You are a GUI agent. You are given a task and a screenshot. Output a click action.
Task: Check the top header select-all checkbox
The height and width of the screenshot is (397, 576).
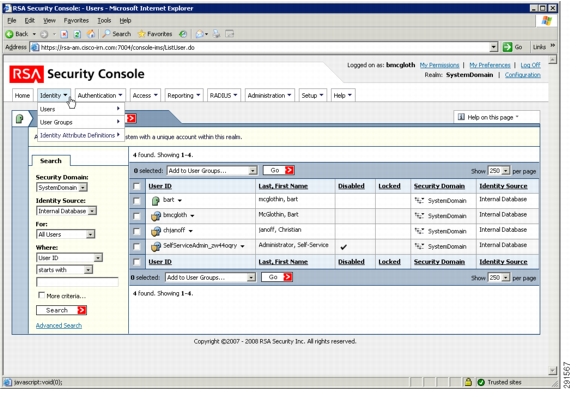pos(137,186)
